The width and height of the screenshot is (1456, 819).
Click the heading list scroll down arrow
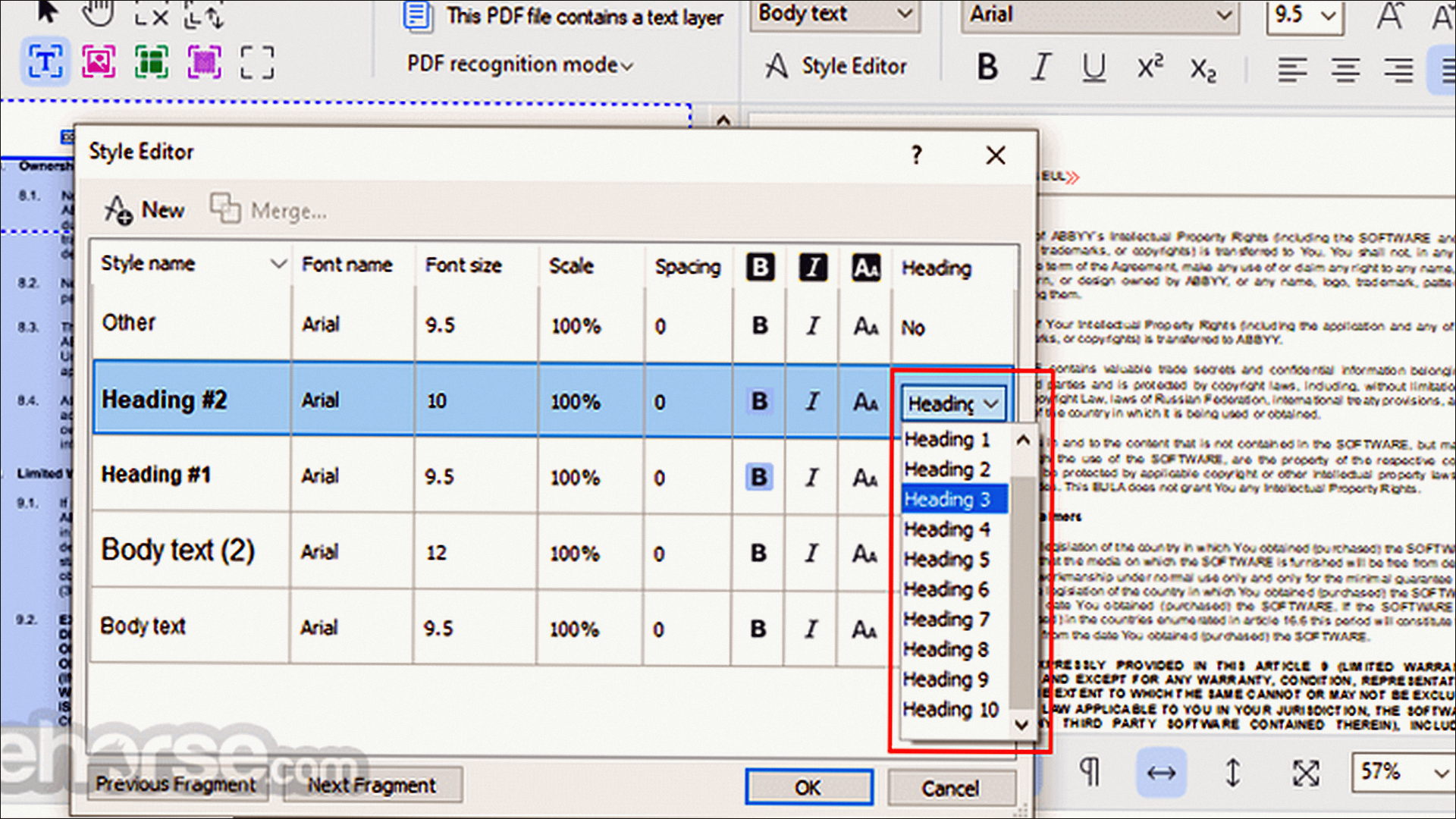pos(1021,724)
